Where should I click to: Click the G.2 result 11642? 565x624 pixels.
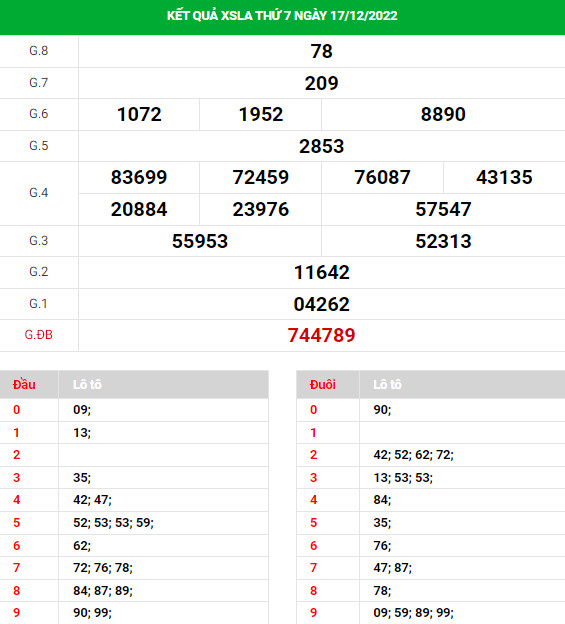point(321,273)
